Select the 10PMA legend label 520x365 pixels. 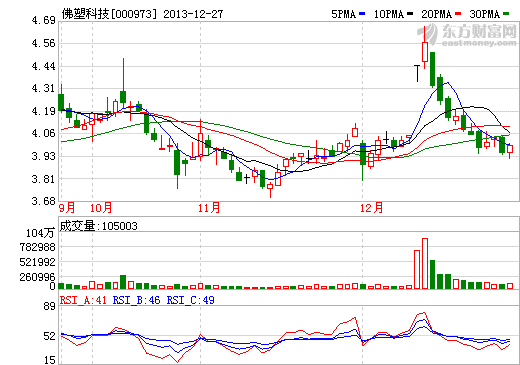pyautogui.click(x=389, y=14)
